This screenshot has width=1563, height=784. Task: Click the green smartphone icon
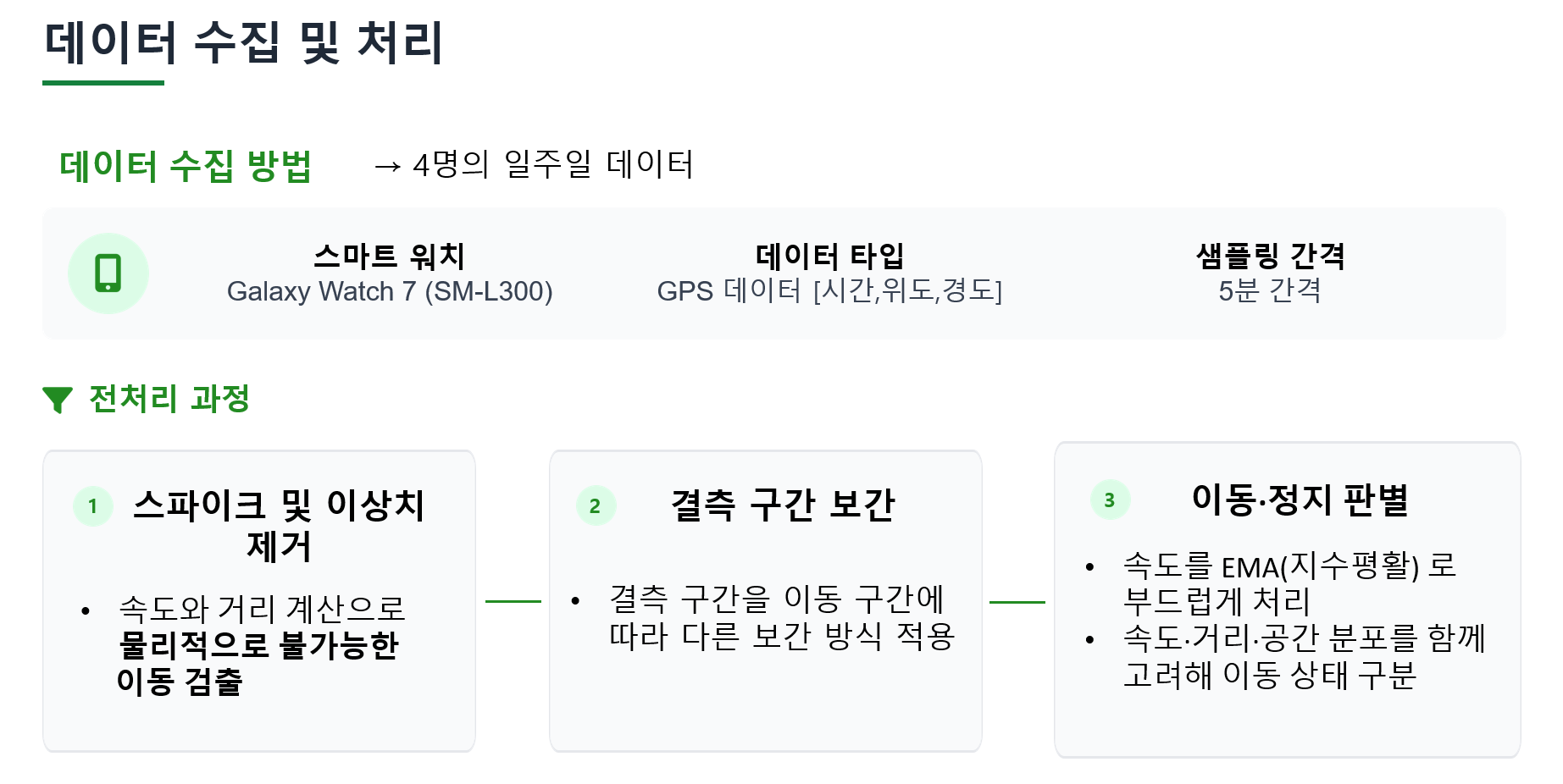[108, 273]
